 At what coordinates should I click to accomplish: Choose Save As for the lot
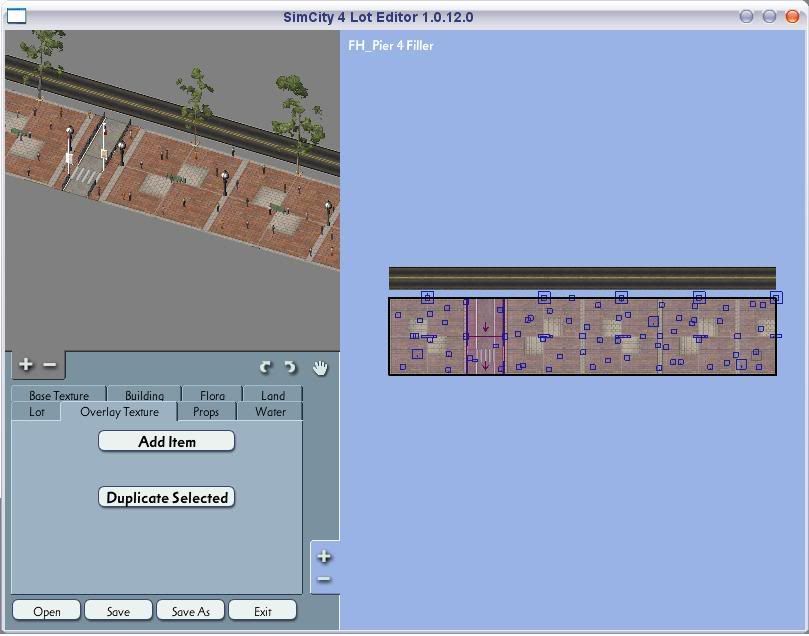tap(190, 611)
